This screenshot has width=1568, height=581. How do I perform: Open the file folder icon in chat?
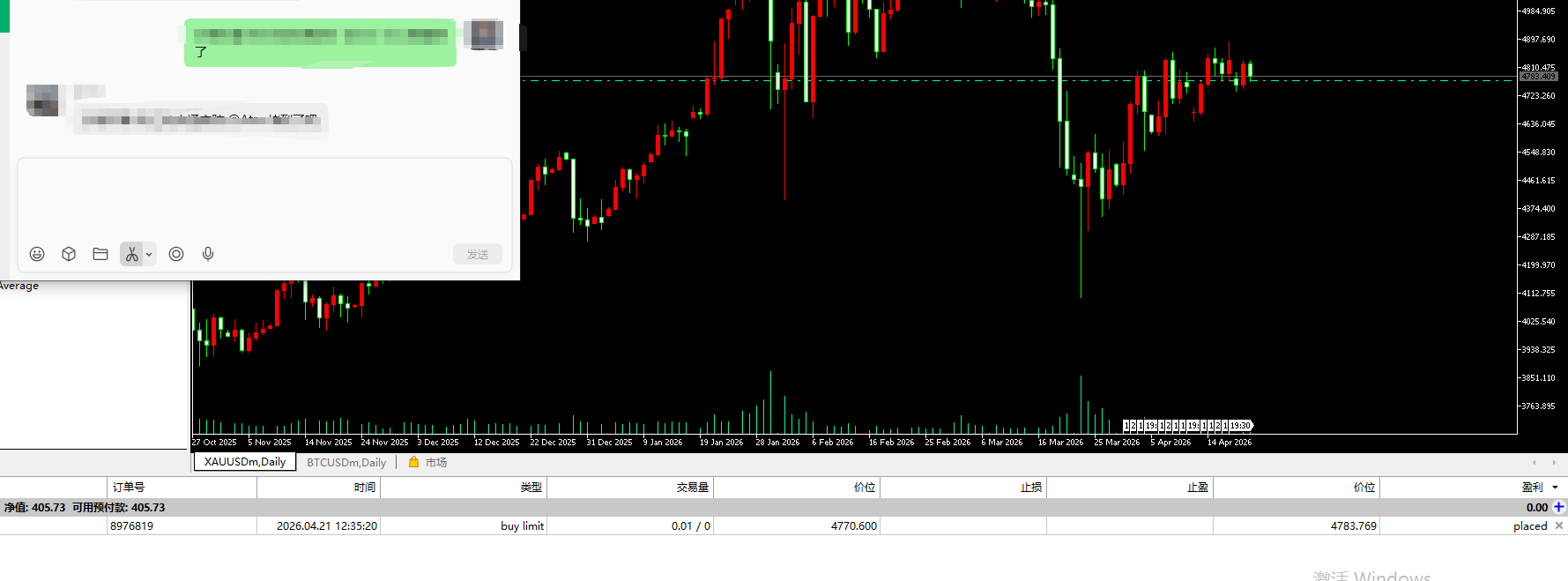pos(100,254)
